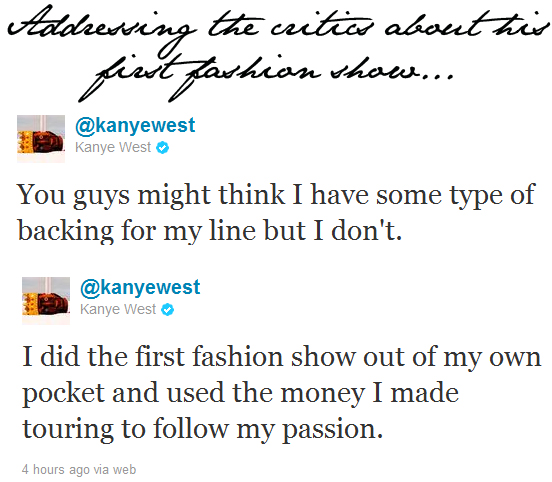
Task: Click the Kanye West display name in the first tweet
Action: (x=113, y=147)
